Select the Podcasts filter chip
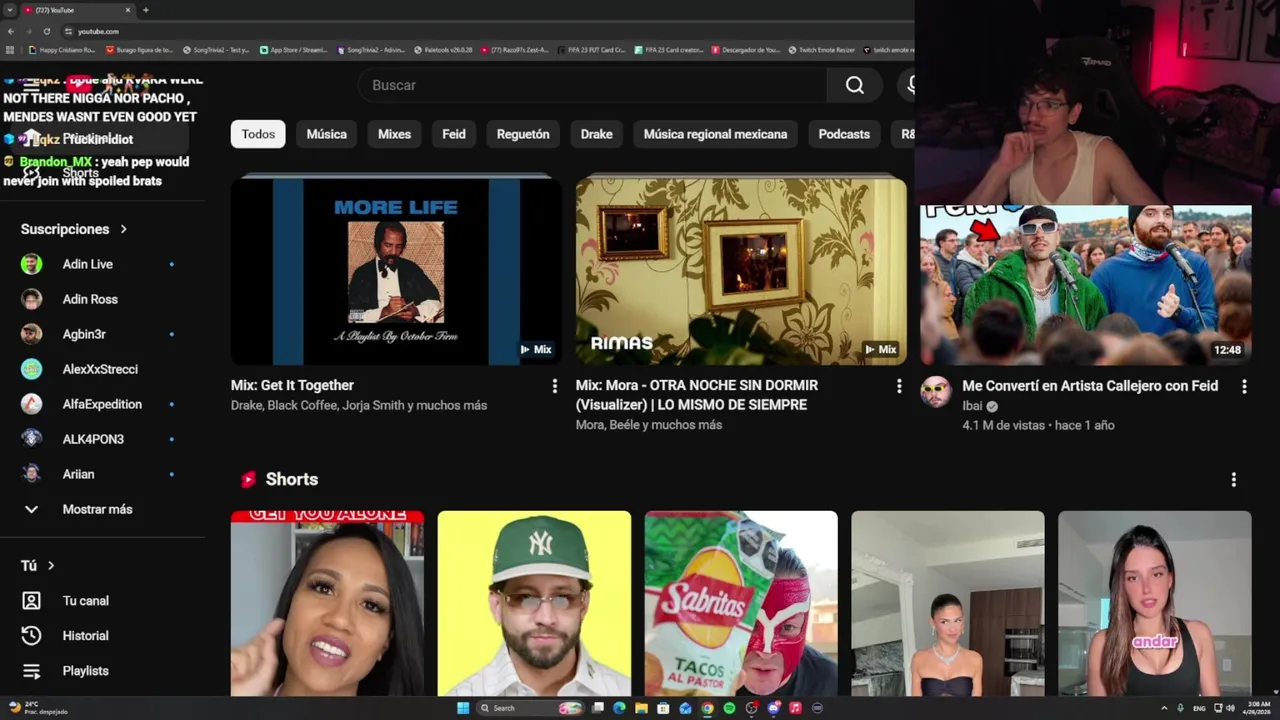The height and width of the screenshot is (720, 1280). (x=844, y=134)
